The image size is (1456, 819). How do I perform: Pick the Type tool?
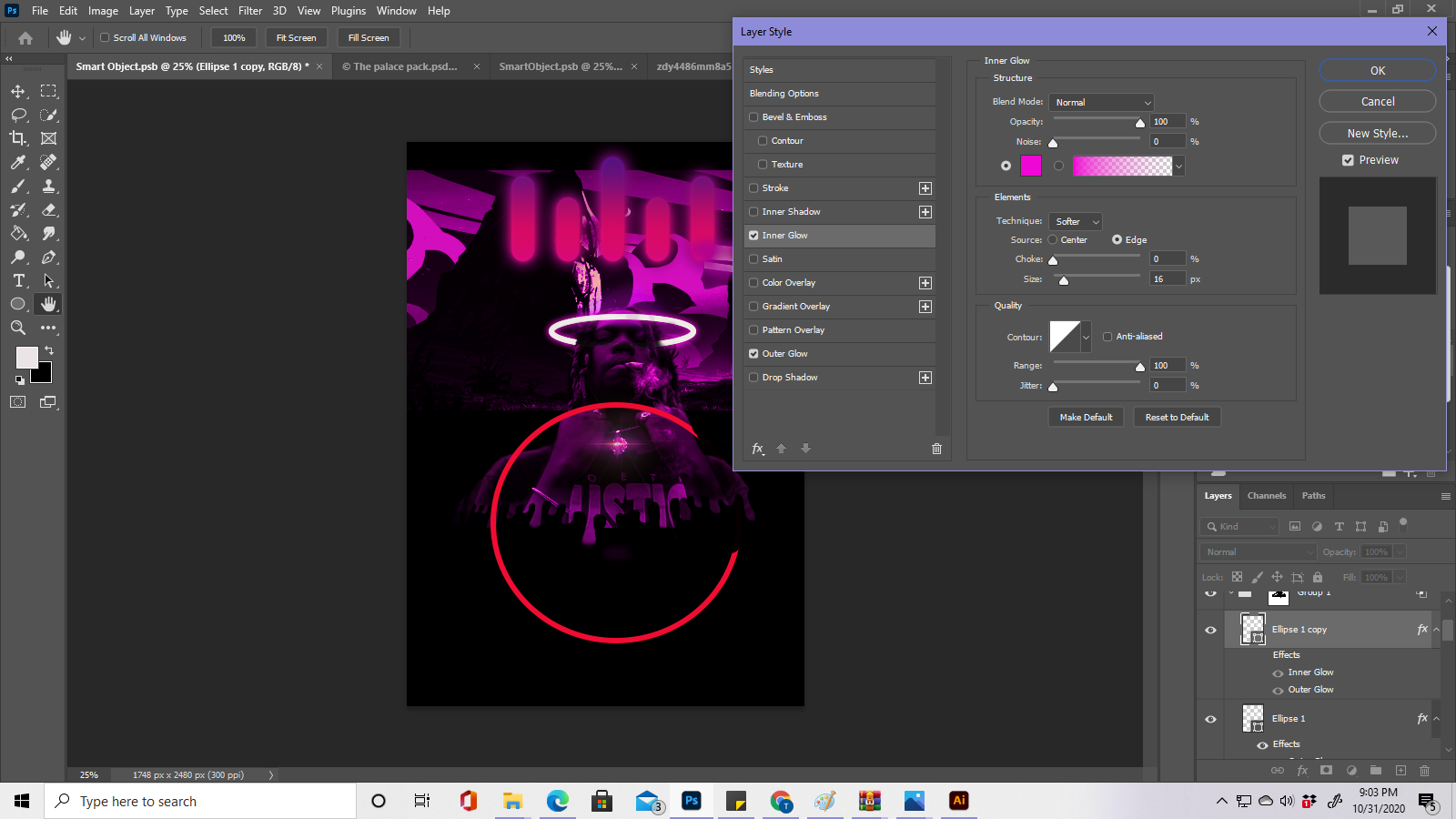18,281
